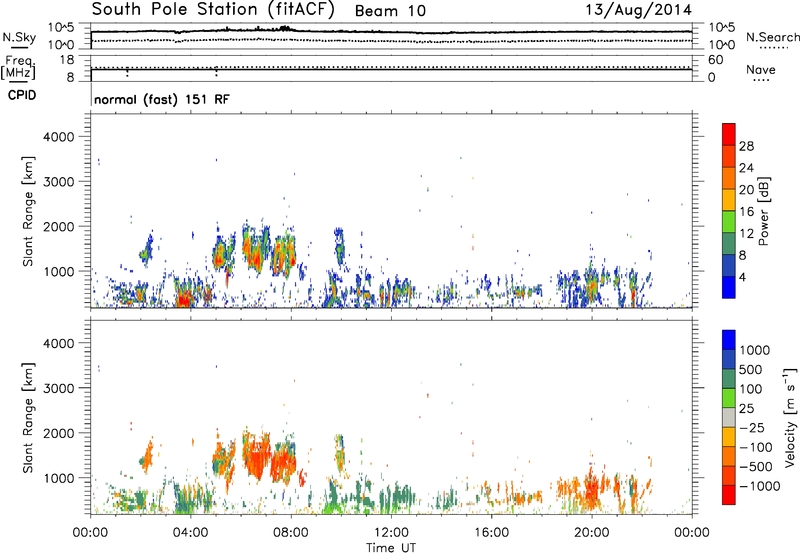Click the 'Slant Range [km]' label of the velocity panel
The width and height of the screenshot is (800, 554).
[28, 418]
